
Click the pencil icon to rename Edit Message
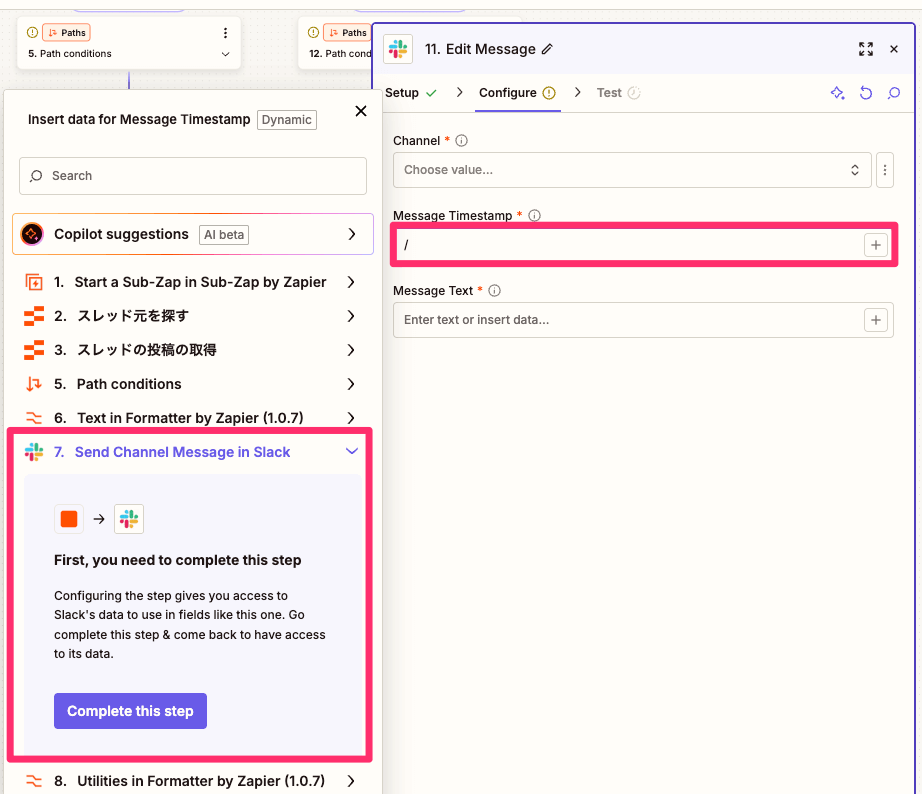click(x=547, y=49)
